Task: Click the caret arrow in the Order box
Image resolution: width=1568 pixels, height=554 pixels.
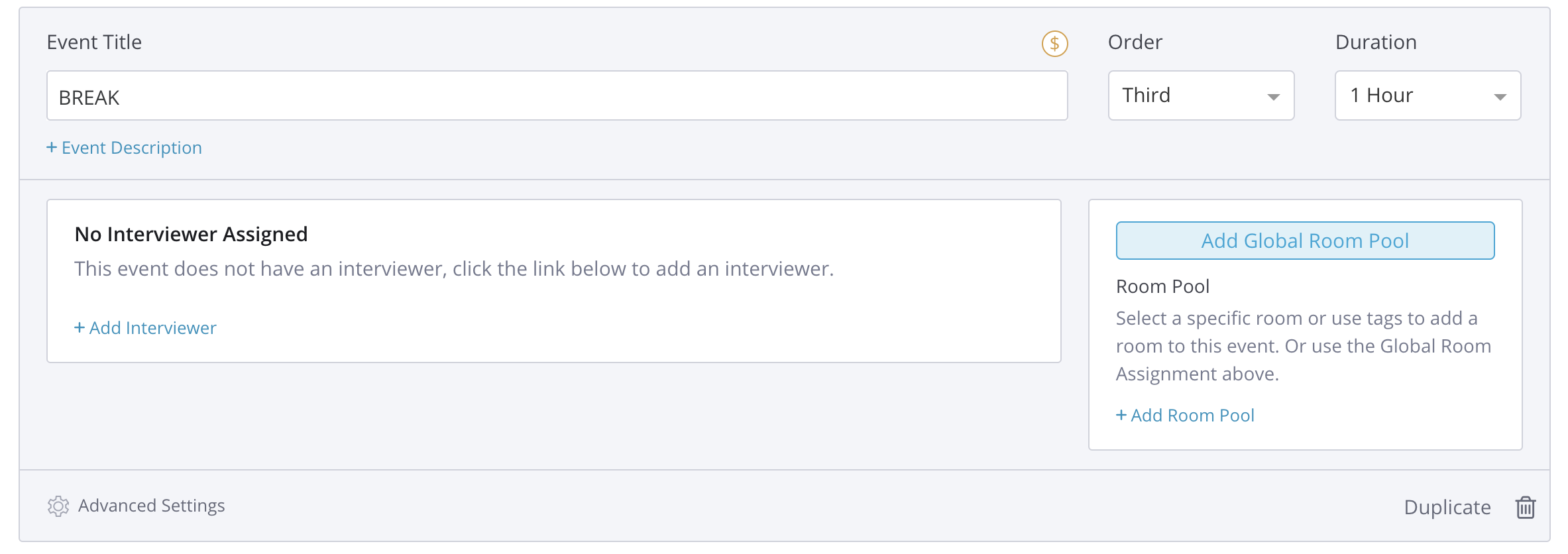Action: pos(1273,97)
